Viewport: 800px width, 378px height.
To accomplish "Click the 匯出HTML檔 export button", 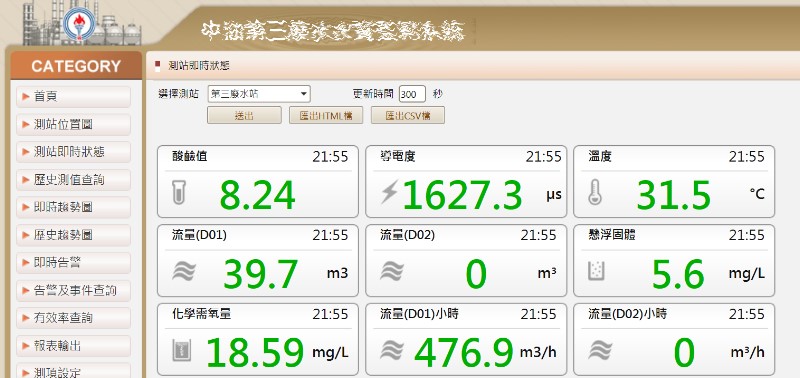I will coord(326,115).
